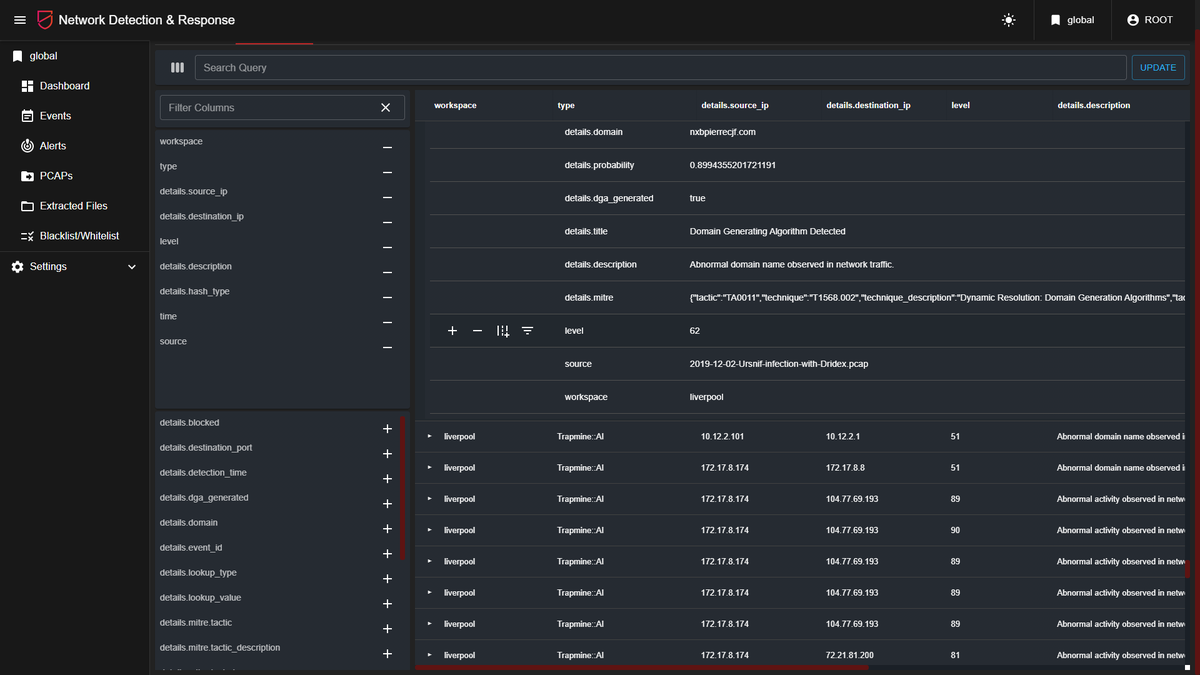Open Extracted Files page
The image size is (1200, 675).
[75, 206]
